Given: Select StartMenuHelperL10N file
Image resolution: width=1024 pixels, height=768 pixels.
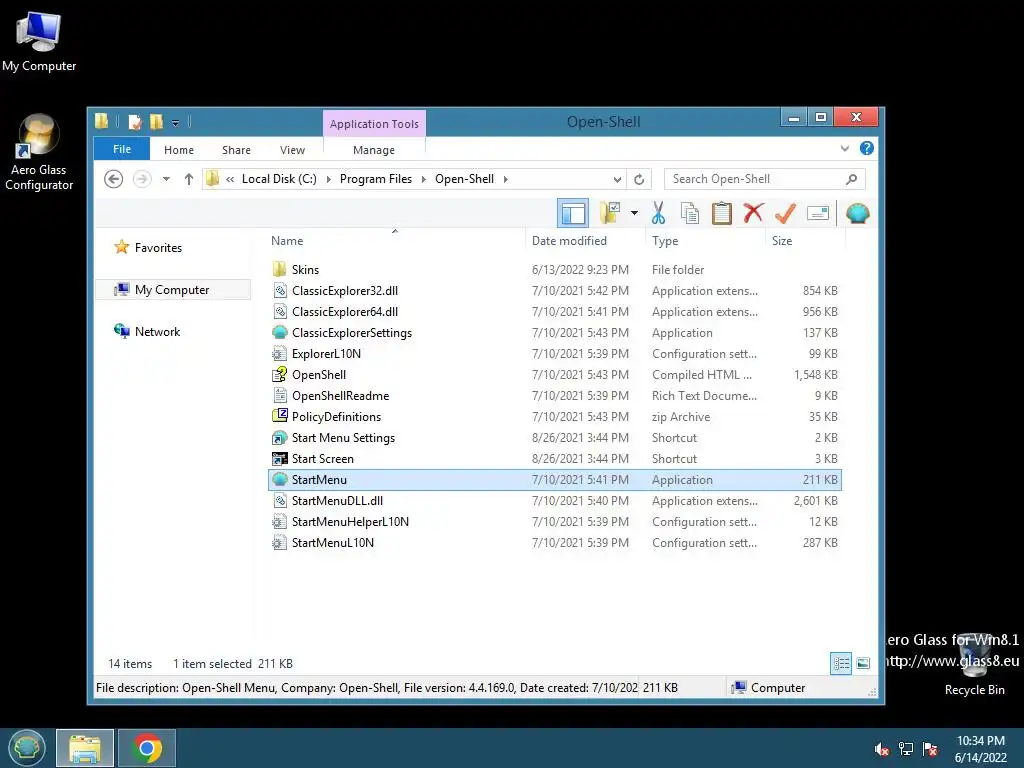Looking at the screenshot, I should tap(555, 521).
